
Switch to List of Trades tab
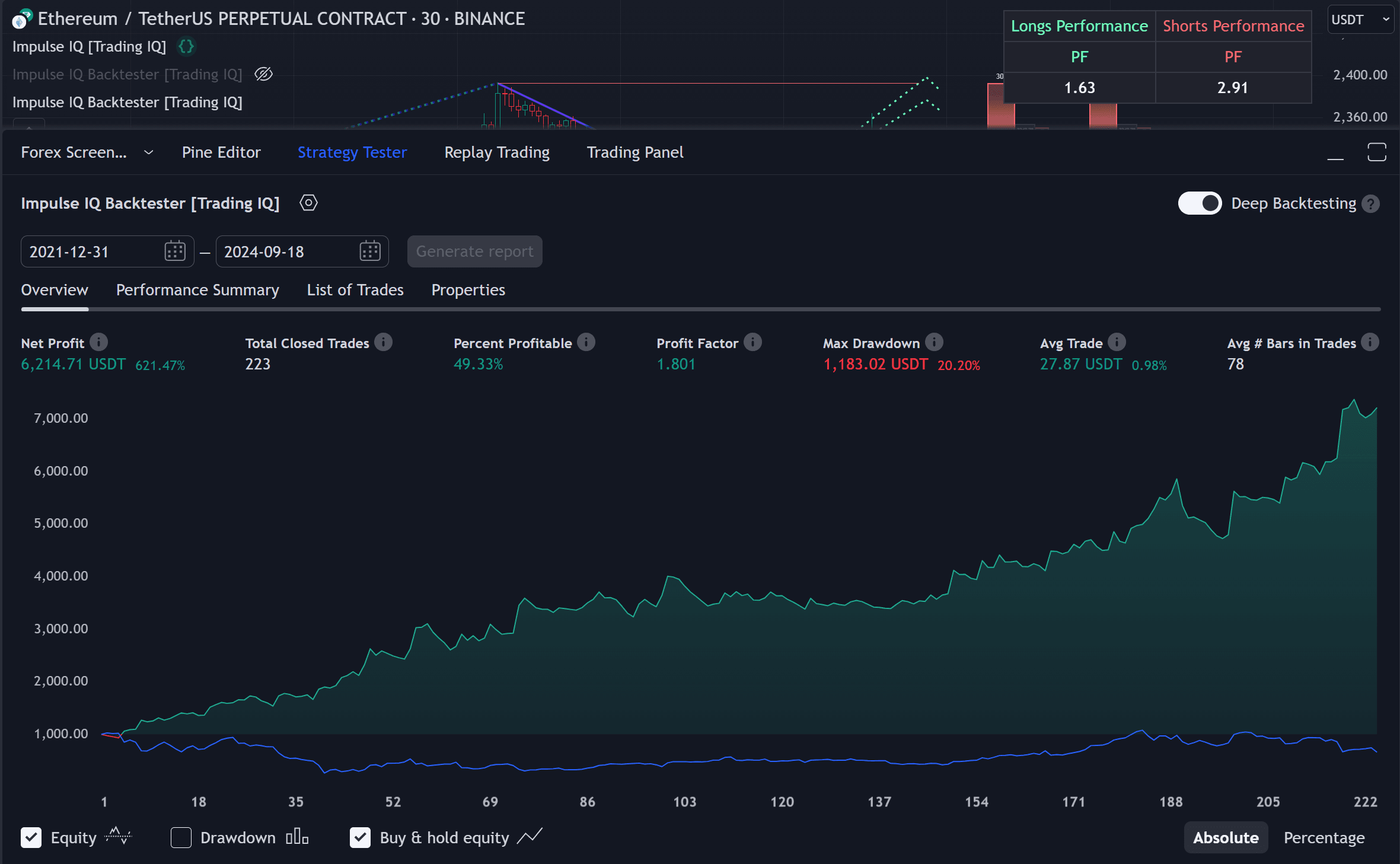[x=355, y=290]
